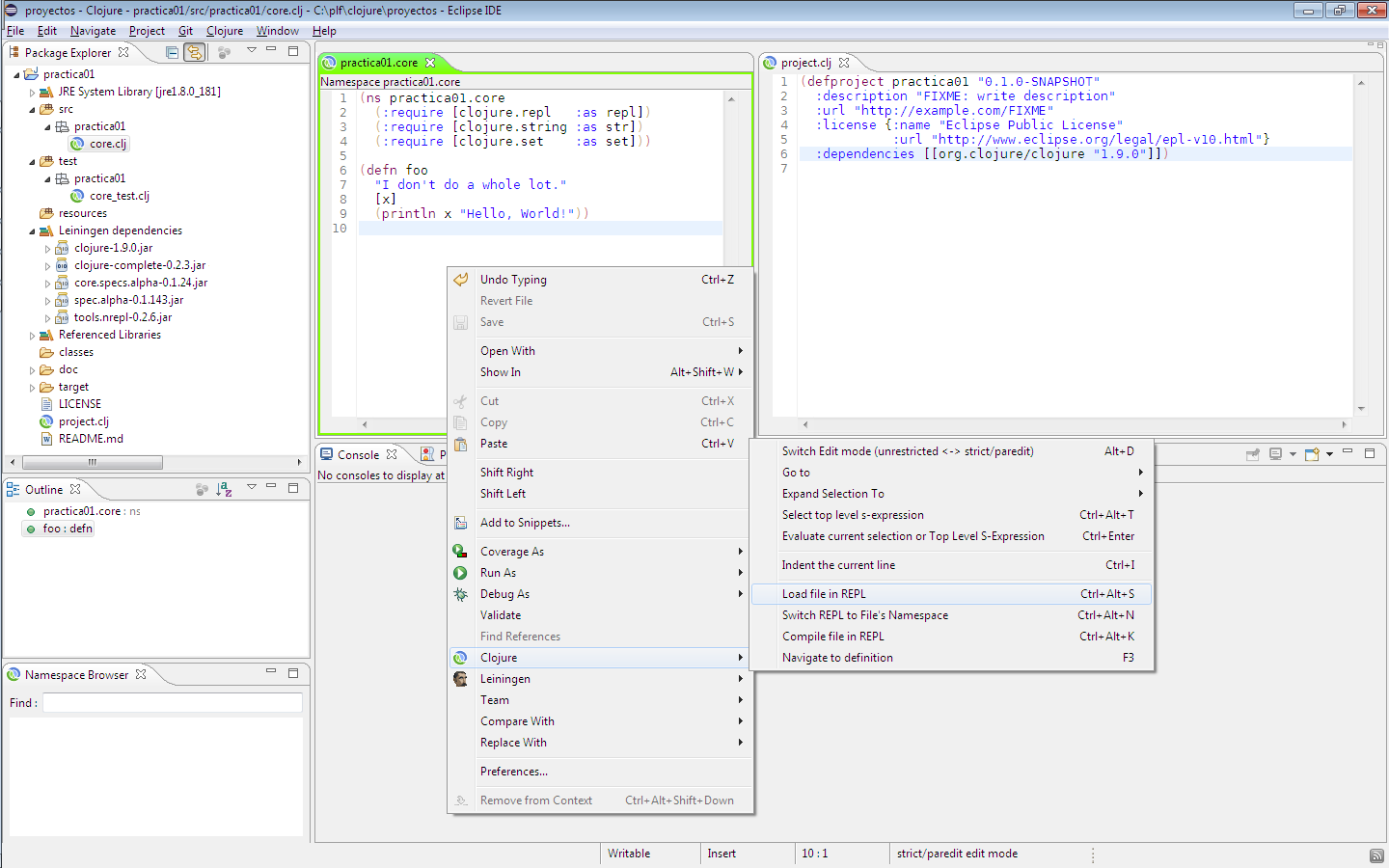Click core editor vertical scroll up arrow
The height and width of the screenshot is (868, 1389).
point(731,98)
